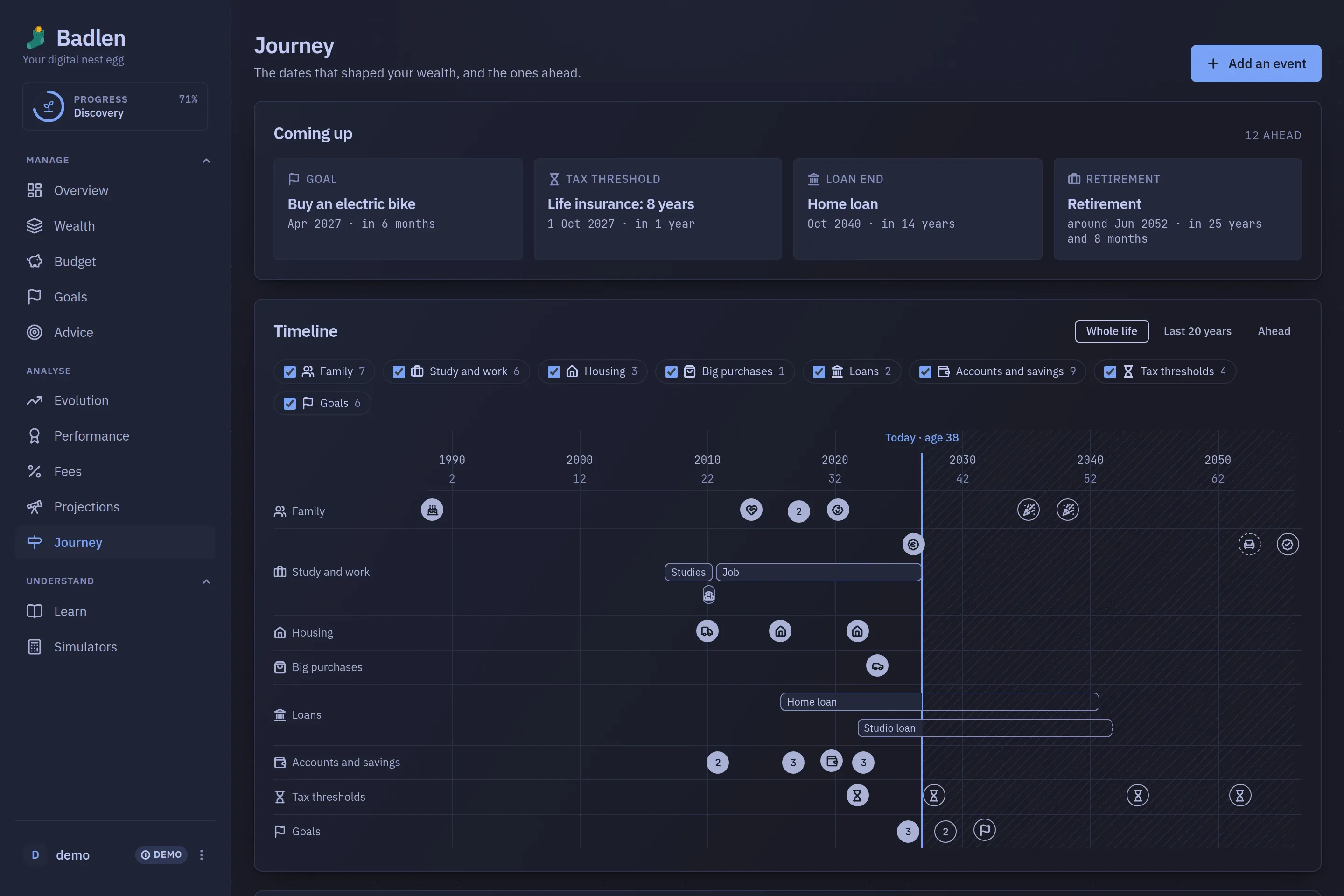Open the Wealth page

click(115, 226)
